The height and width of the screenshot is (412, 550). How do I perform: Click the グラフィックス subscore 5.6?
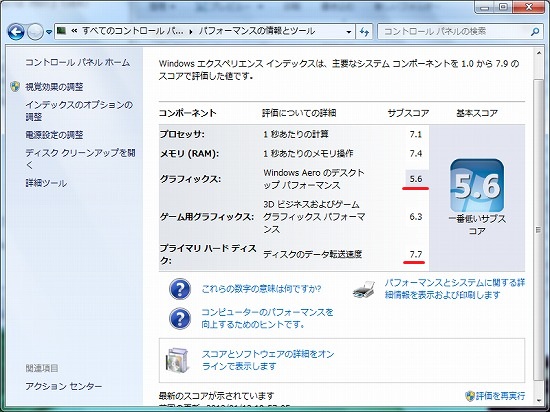point(416,179)
